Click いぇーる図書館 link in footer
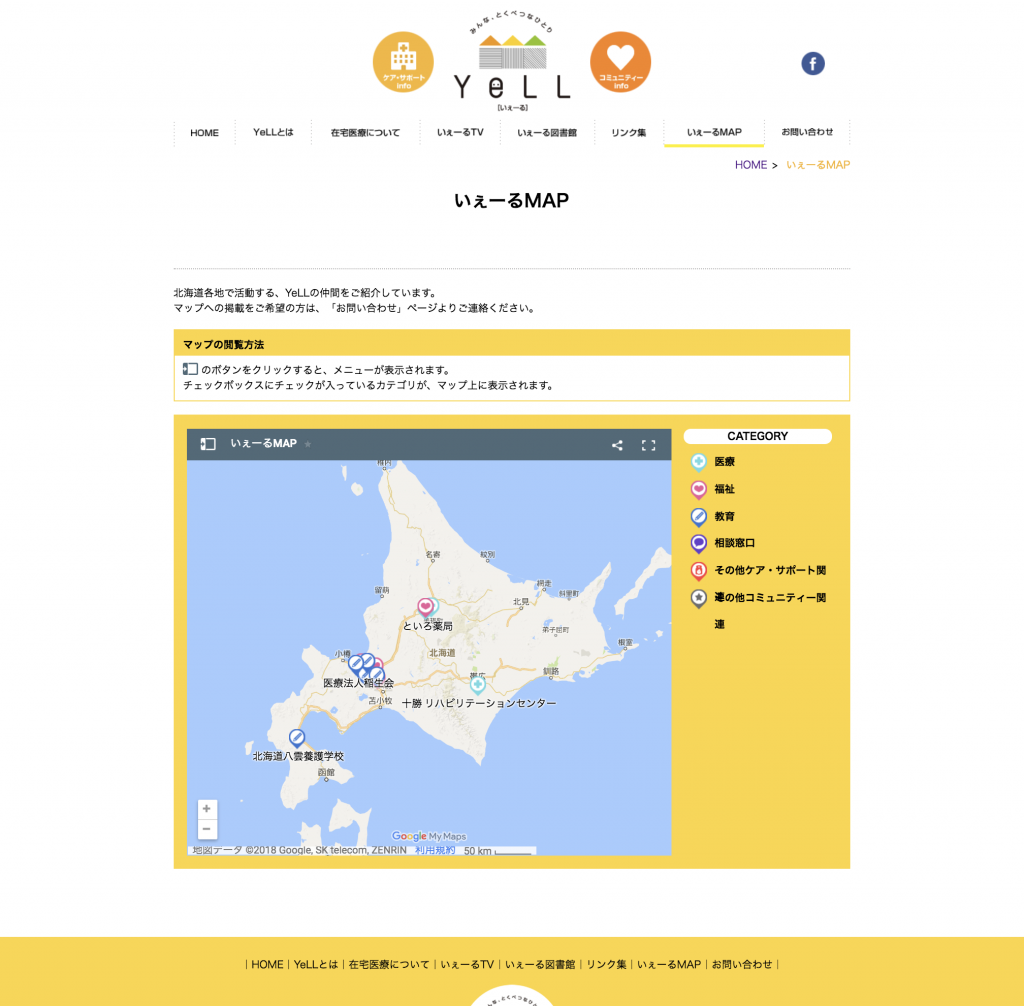This screenshot has width=1024, height=1006. pyautogui.click(x=540, y=964)
